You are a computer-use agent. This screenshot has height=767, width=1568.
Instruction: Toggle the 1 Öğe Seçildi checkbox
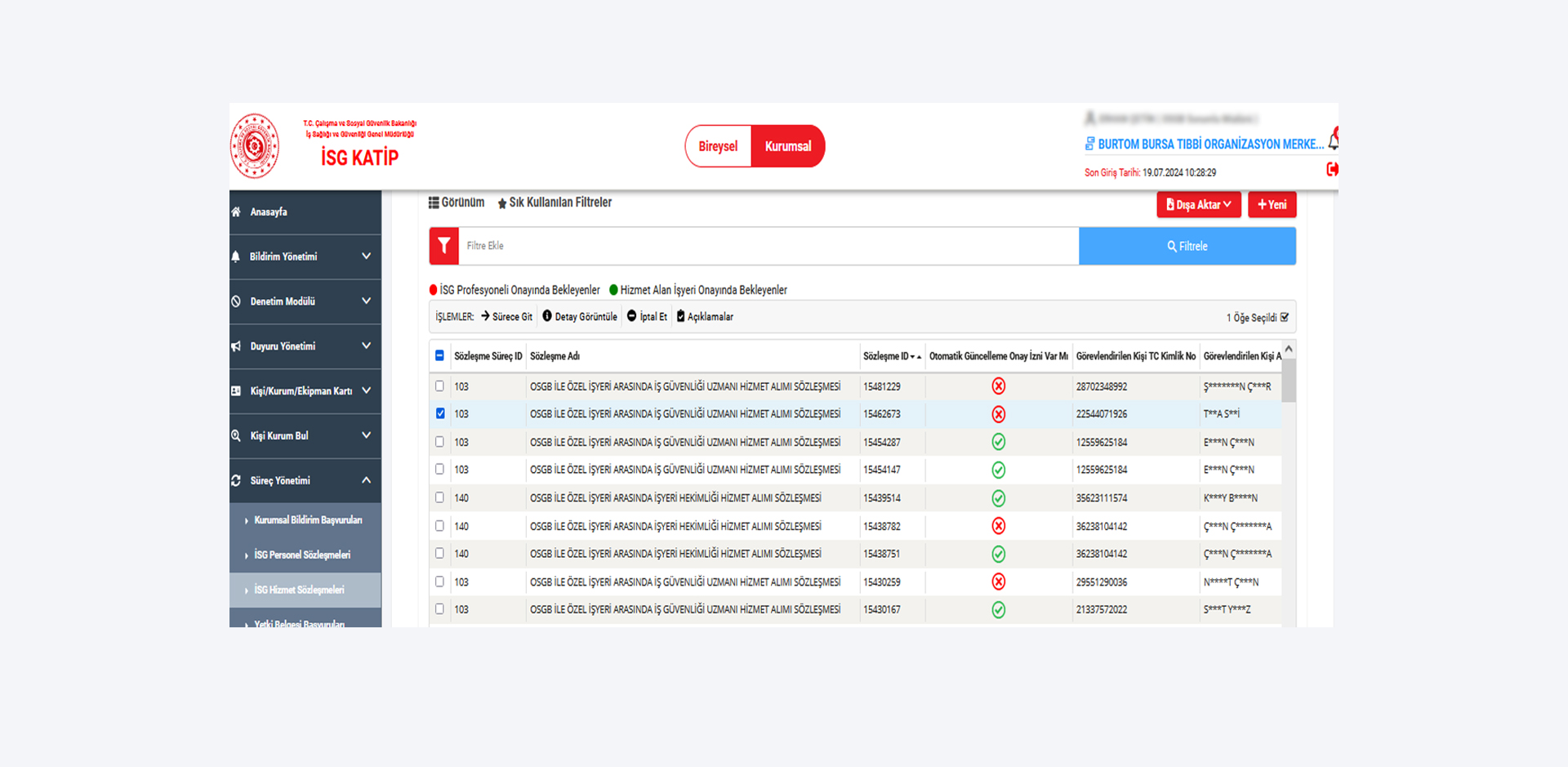[x=1285, y=317]
